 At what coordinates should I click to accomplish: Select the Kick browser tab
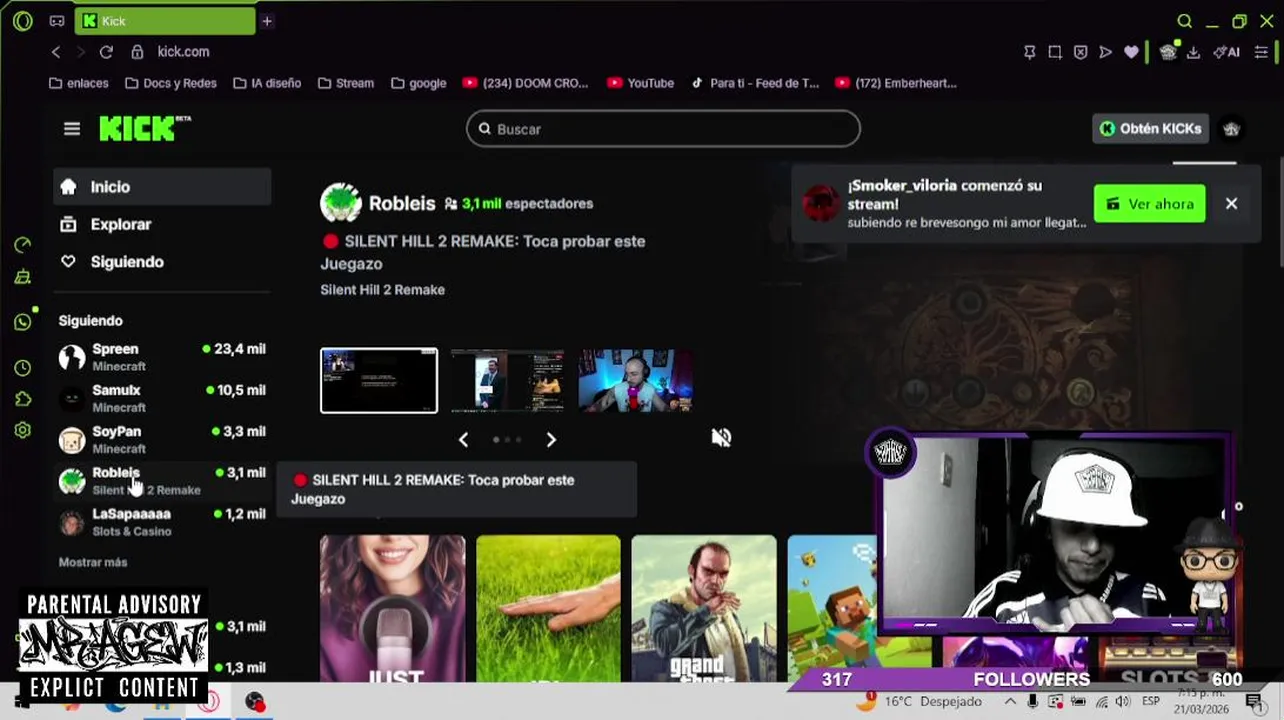(166, 21)
